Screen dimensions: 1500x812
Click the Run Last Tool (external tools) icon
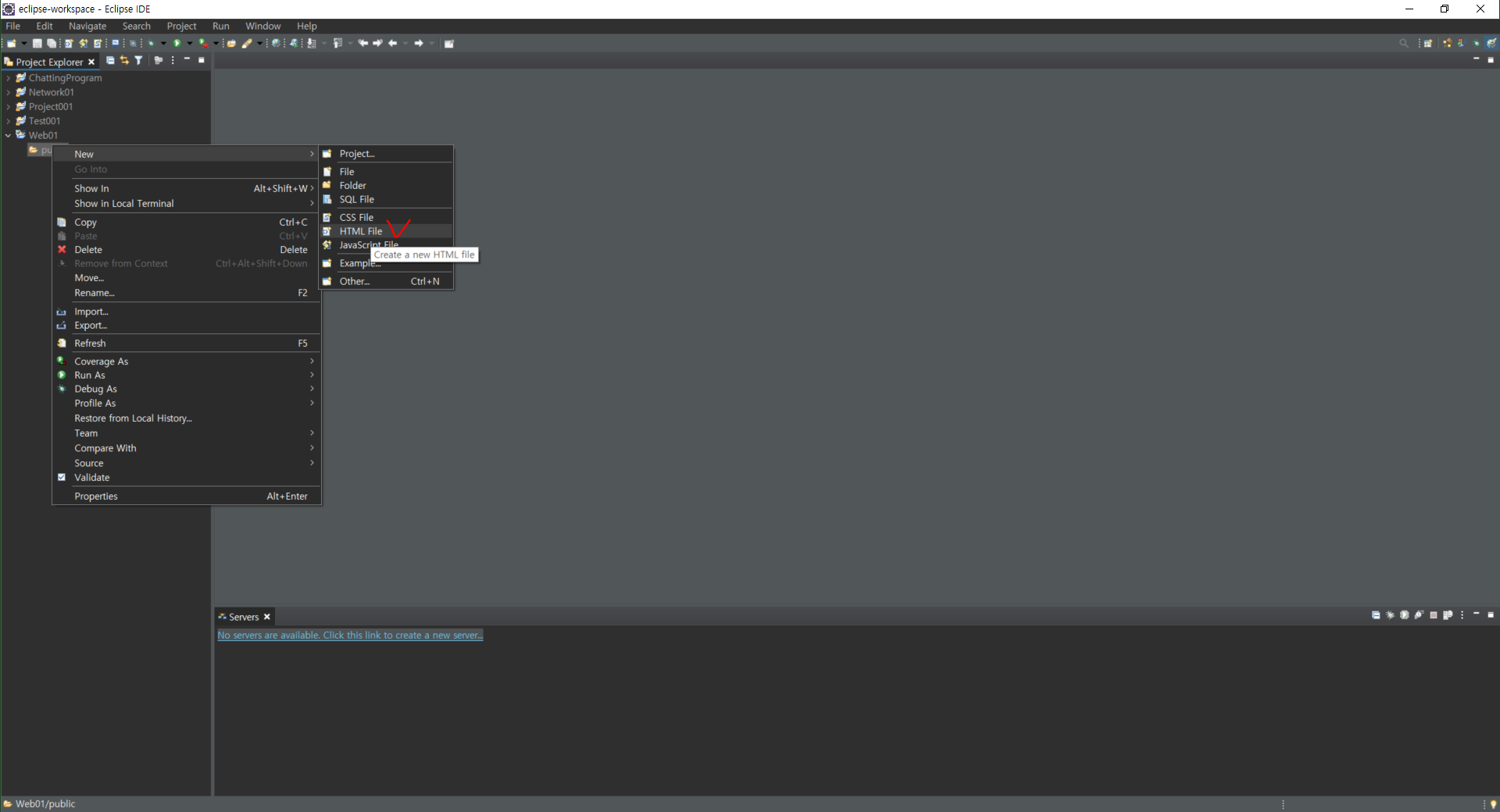203,44
